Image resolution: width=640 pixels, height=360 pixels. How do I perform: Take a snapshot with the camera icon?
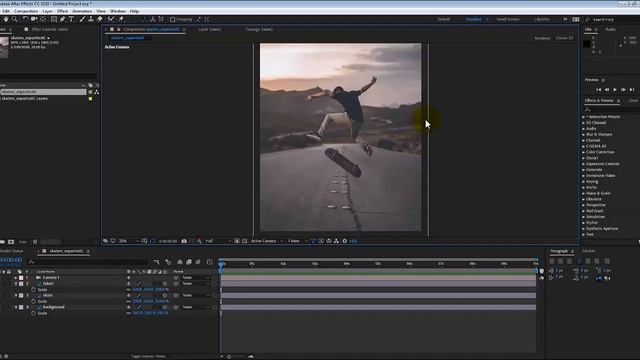pyautogui.click(x=184, y=241)
